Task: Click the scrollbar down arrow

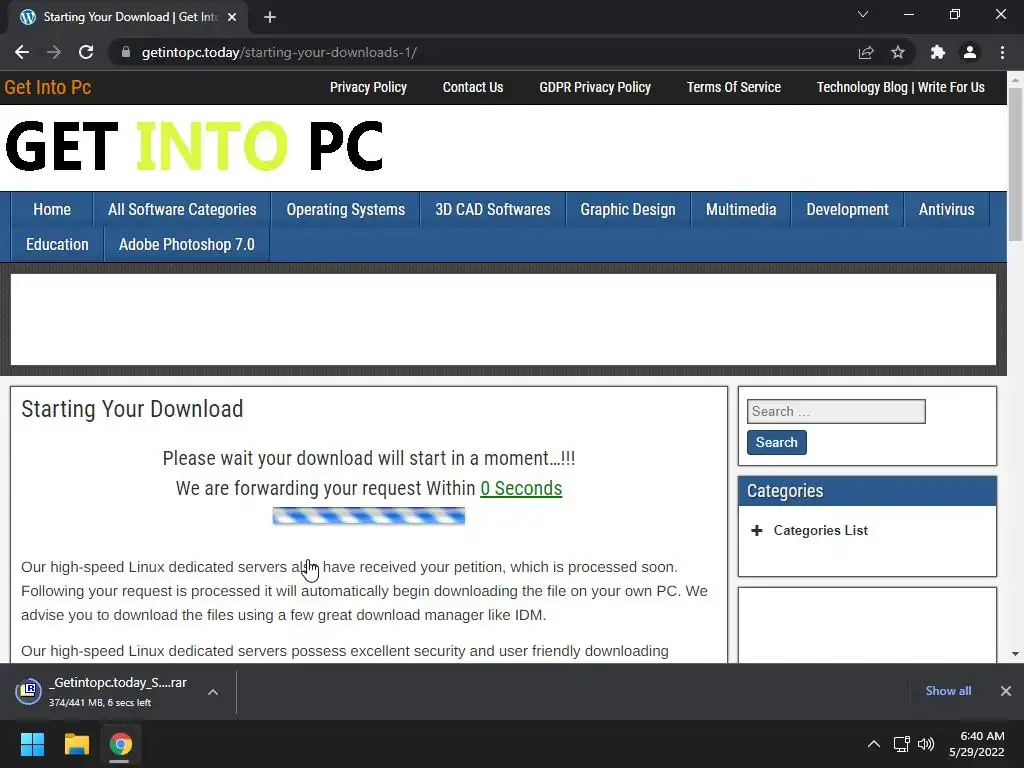Action: coord(1016,654)
